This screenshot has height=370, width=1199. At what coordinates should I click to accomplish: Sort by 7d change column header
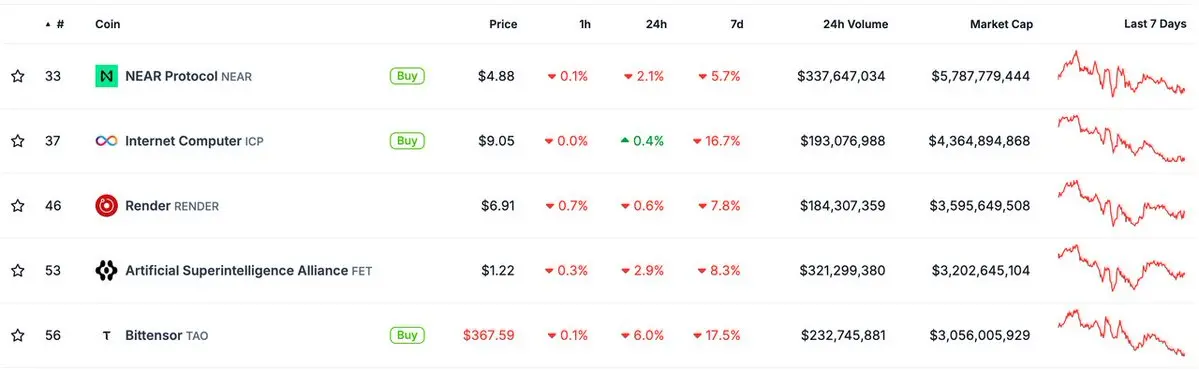tap(736, 24)
